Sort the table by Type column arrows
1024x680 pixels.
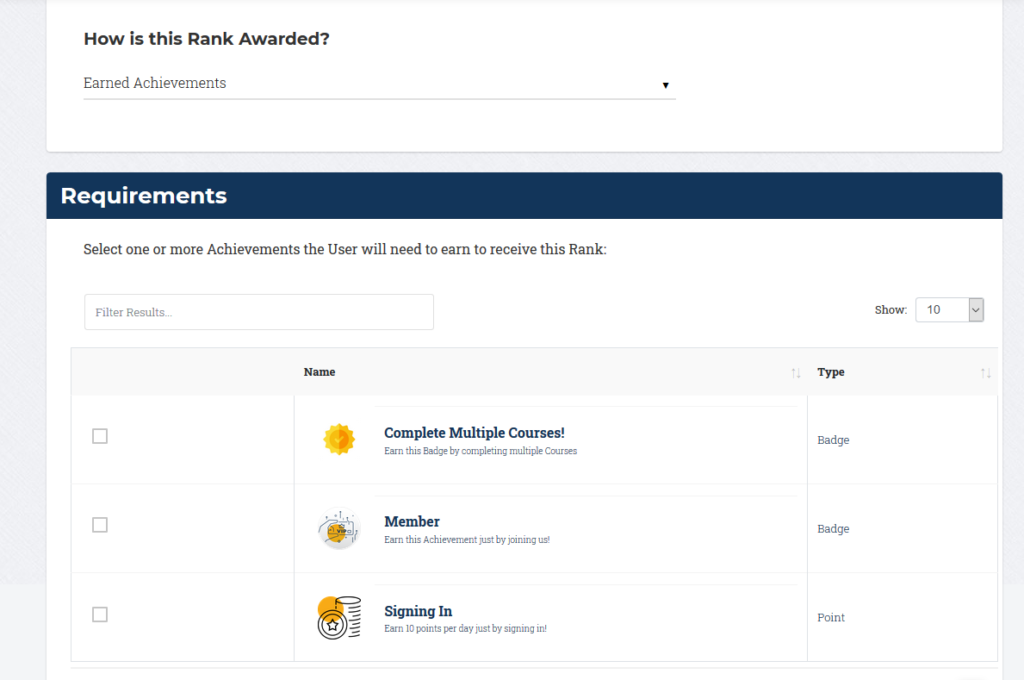[x=985, y=373]
